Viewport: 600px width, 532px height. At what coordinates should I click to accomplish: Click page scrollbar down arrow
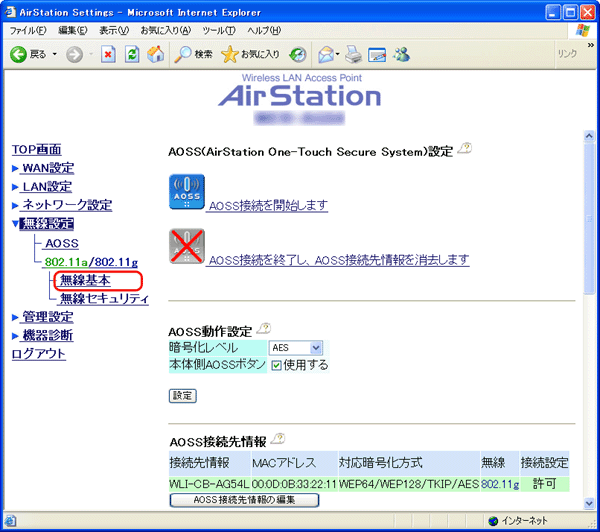589,504
